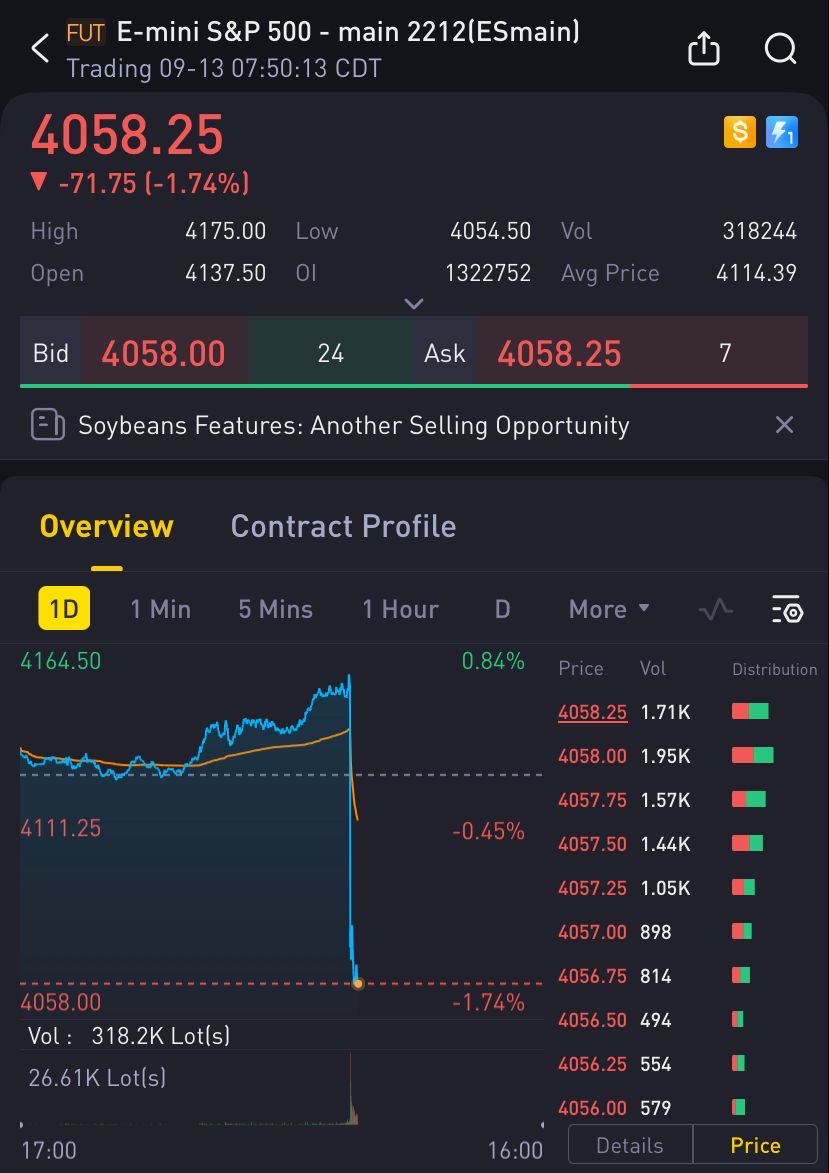Tap the 26.61K Lot(s) volume label
829x1173 pixels.
(x=97, y=1077)
